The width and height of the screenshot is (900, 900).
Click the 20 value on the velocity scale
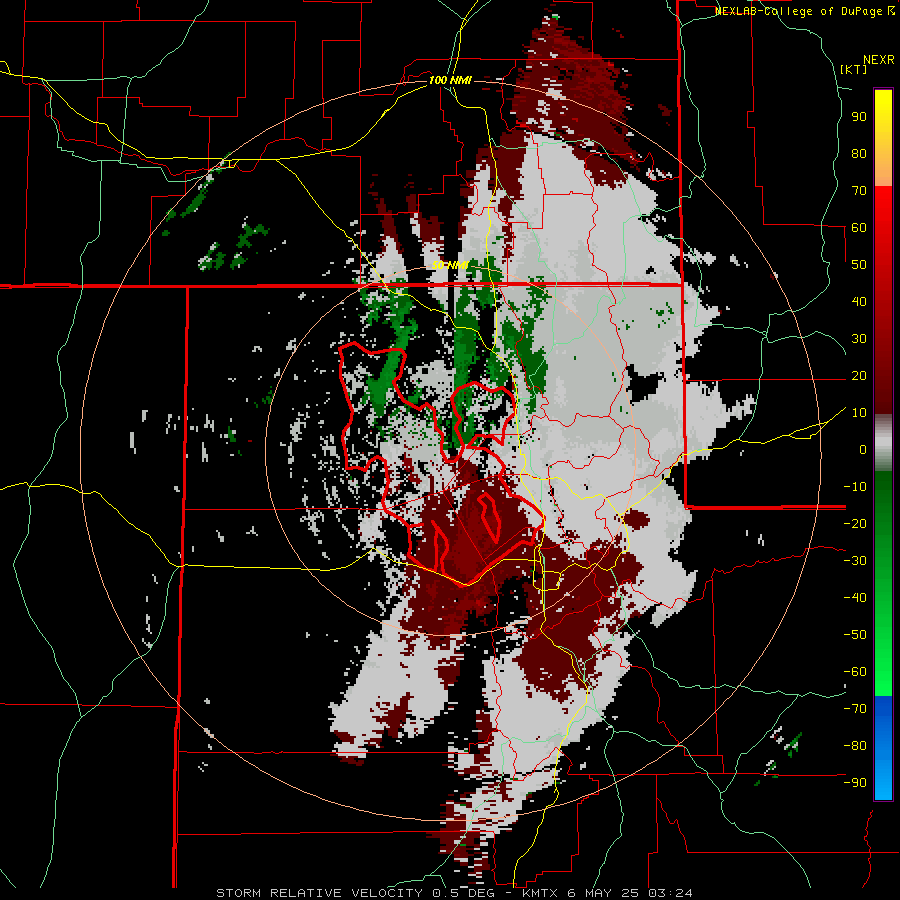[x=859, y=376]
